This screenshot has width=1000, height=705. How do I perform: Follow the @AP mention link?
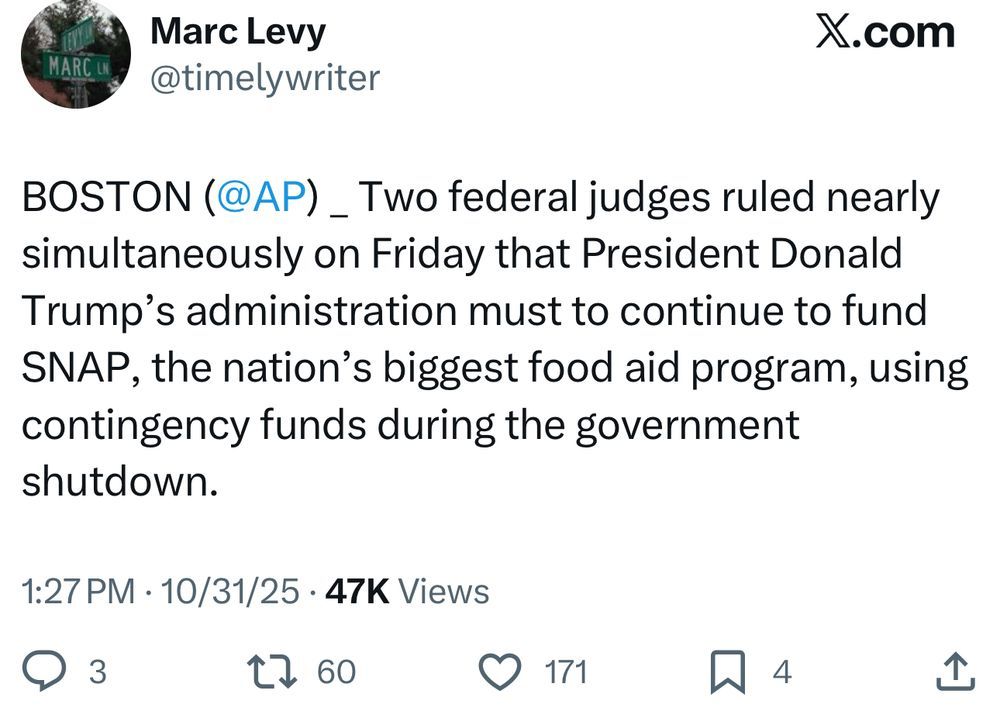coord(259,197)
